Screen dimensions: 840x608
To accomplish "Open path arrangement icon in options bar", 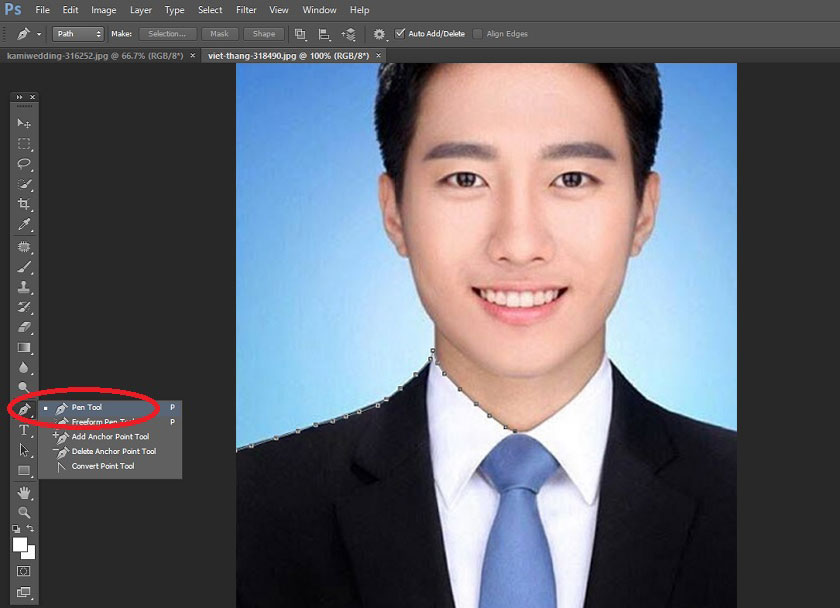I will [348, 34].
